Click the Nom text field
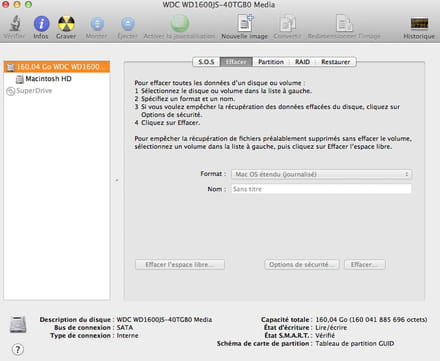 pyautogui.click(x=321, y=189)
